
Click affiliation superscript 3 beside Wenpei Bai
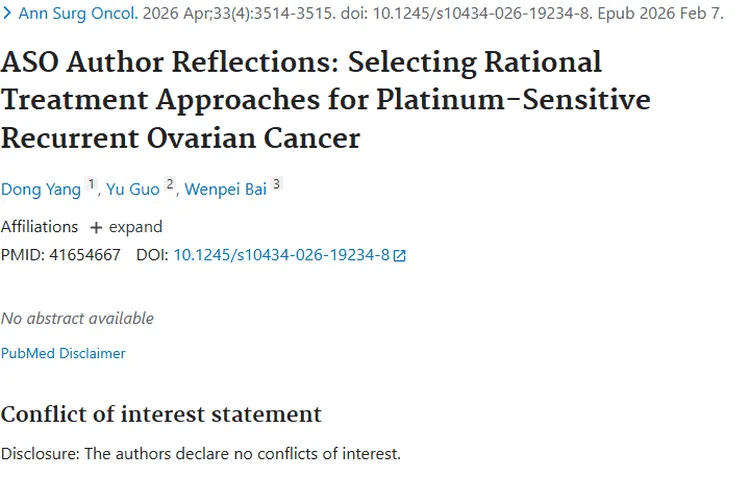tap(277, 185)
